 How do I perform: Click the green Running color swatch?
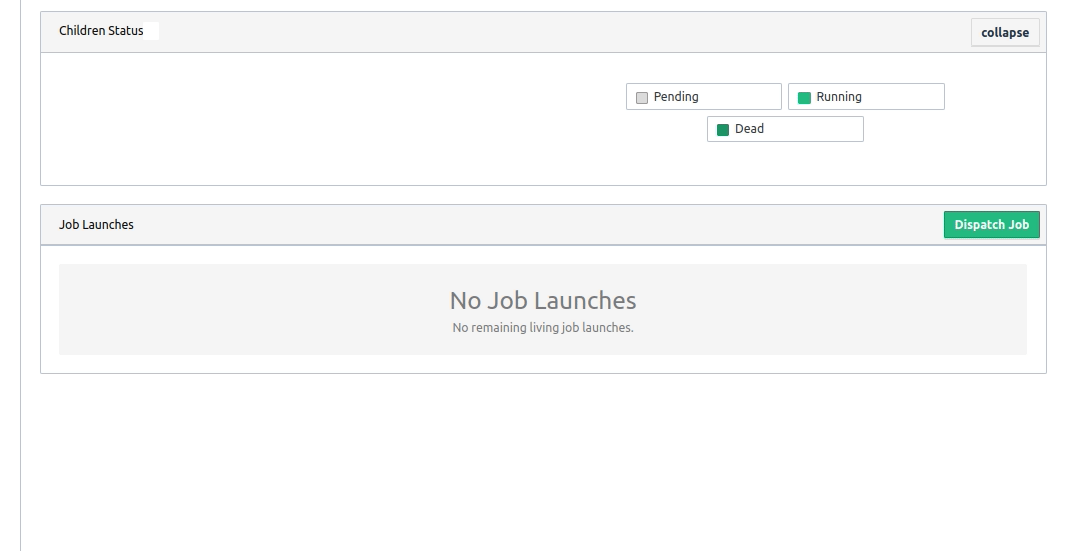coord(804,97)
